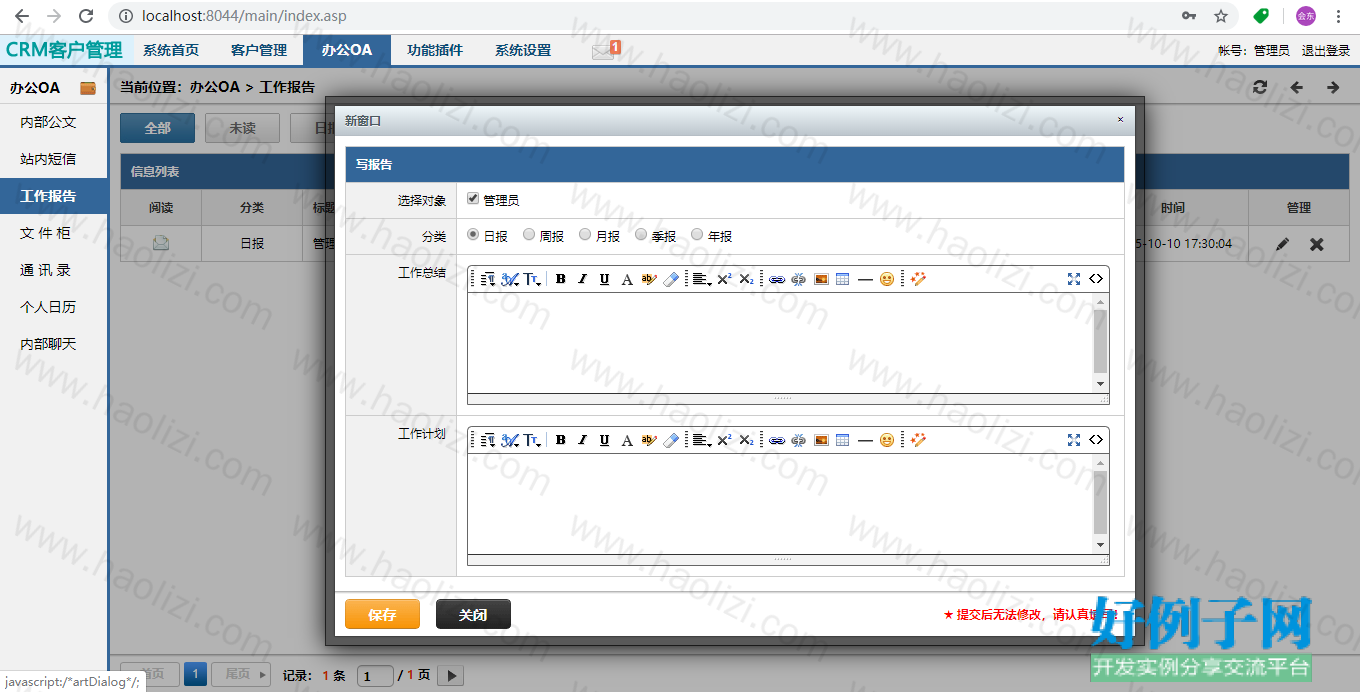Insert an image in the 工作计划 editor
The width and height of the screenshot is (1360, 692).
(x=821, y=440)
